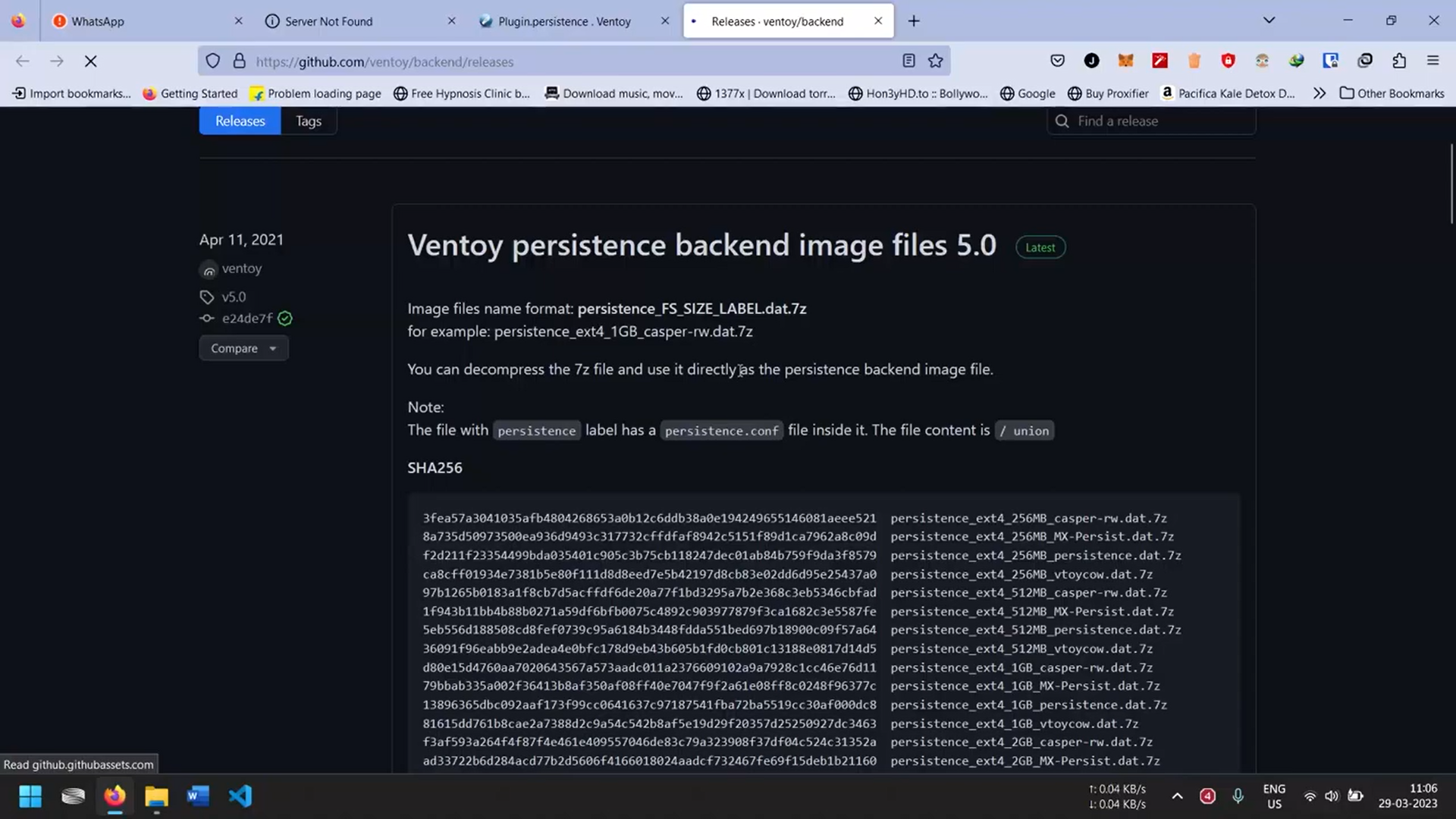
Task: Open the MetaMask extension
Action: tap(1126, 61)
